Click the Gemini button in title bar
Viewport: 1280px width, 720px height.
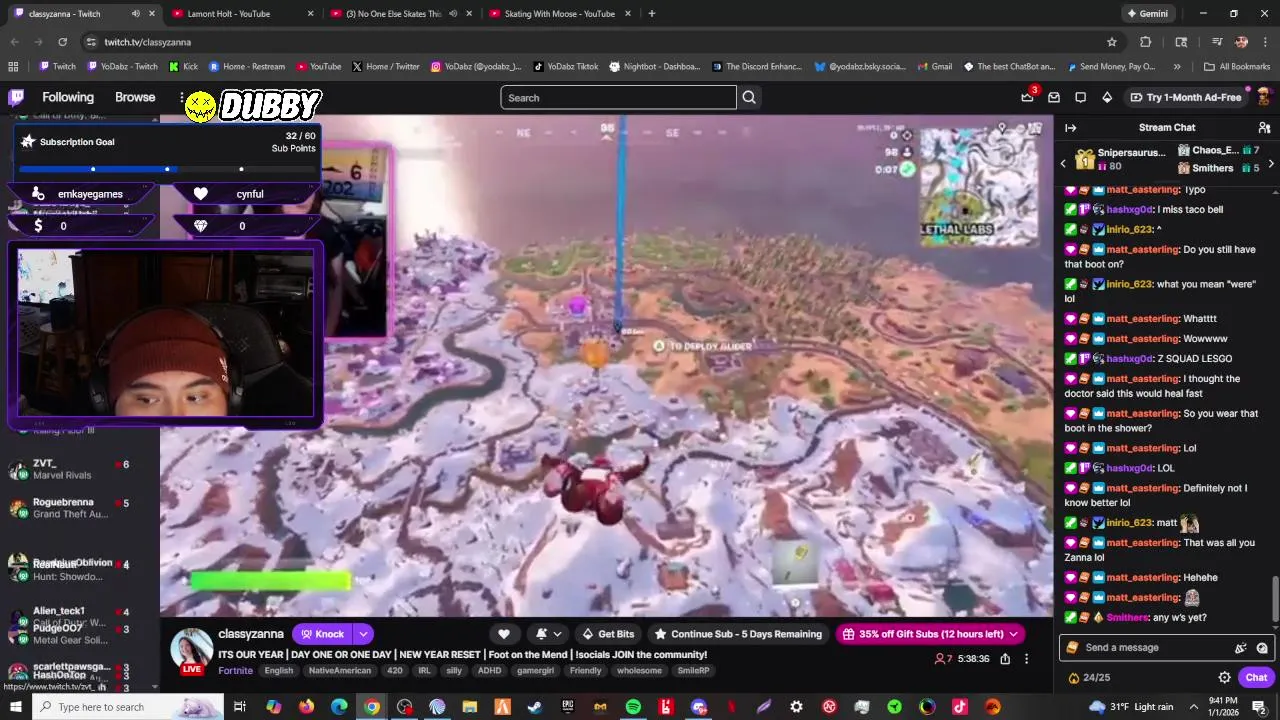[1147, 14]
